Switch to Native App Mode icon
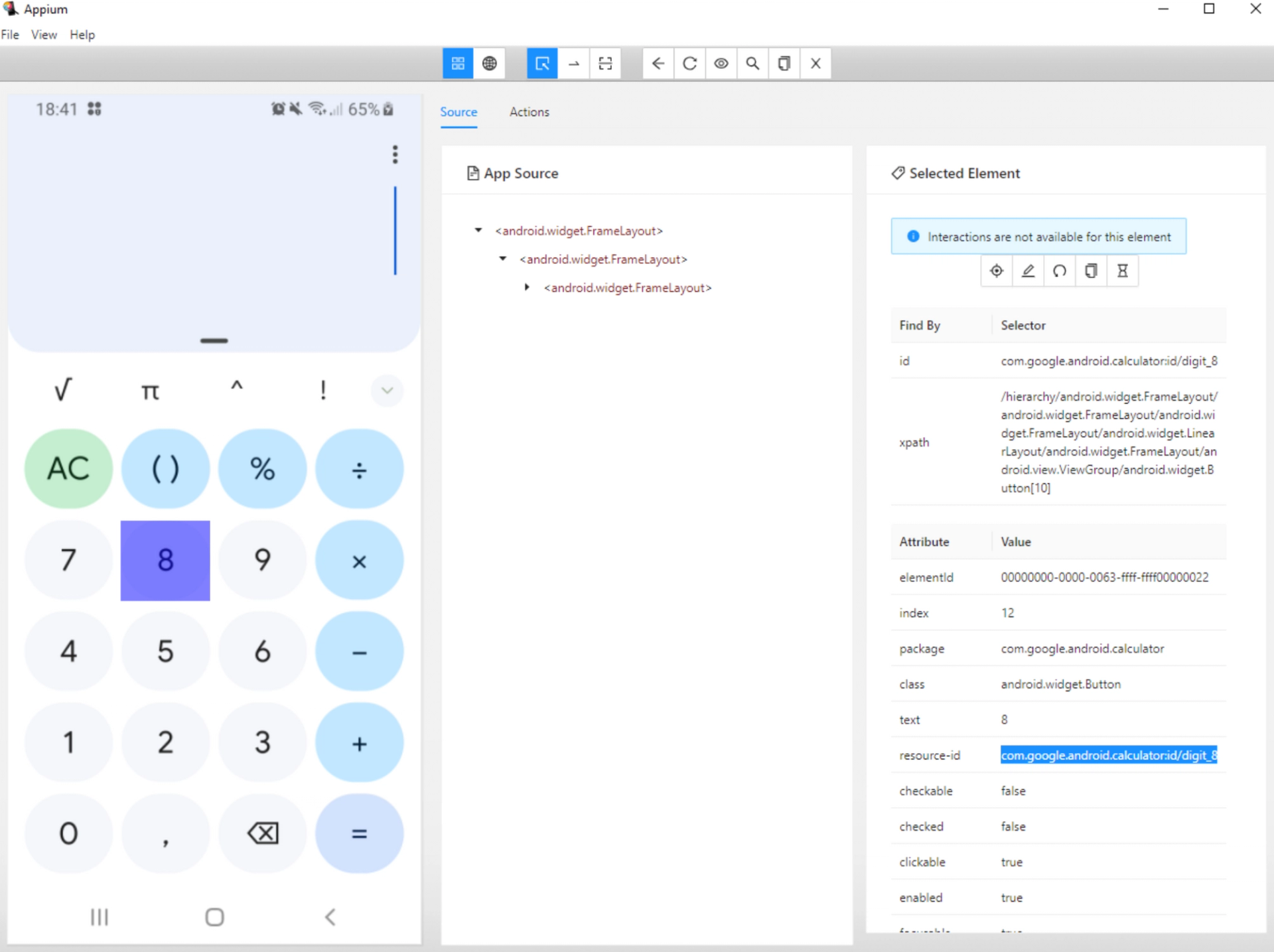This screenshot has height=952, width=1274. [458, 64]
